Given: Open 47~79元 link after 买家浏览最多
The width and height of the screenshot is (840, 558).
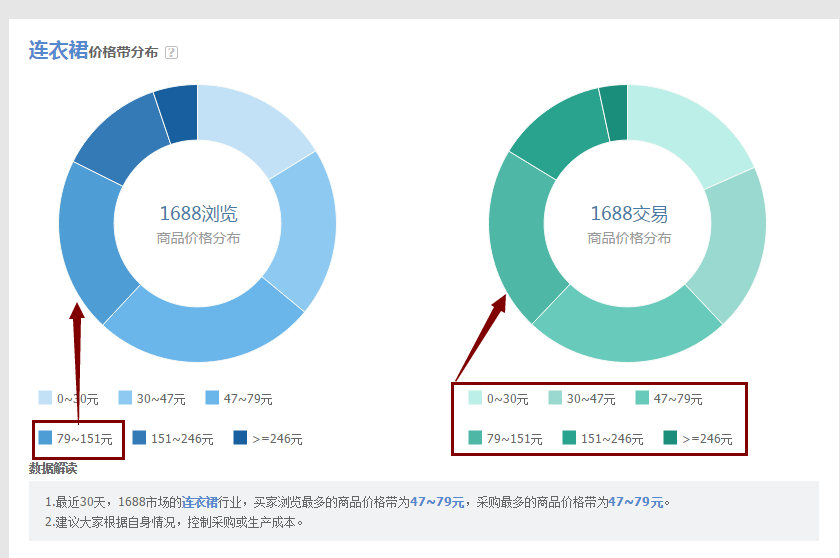Looking at the screenshot, I should tap(437, 502).
